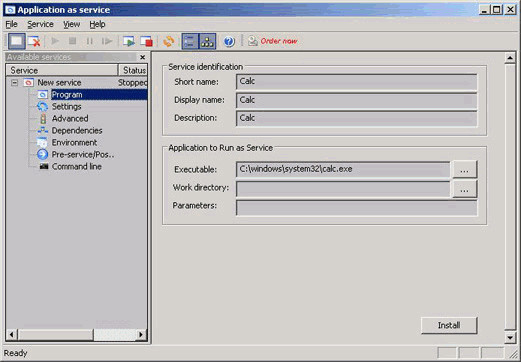Toggle the list view toolbar button
The height and width of the screenshot is (362, 521).
coord(190,41)
